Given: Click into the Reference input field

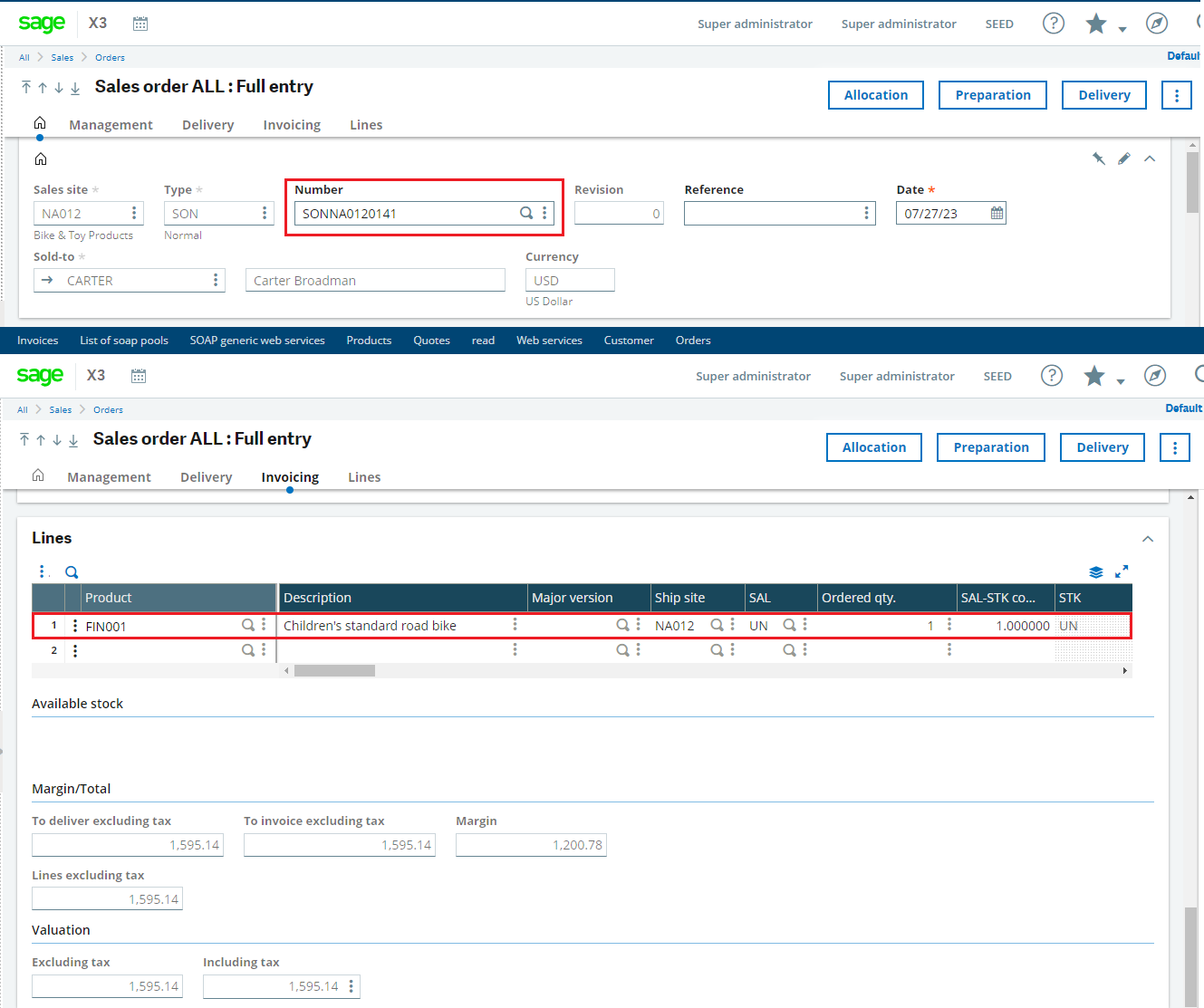Looking at the screenshot, I should point(771,213).
